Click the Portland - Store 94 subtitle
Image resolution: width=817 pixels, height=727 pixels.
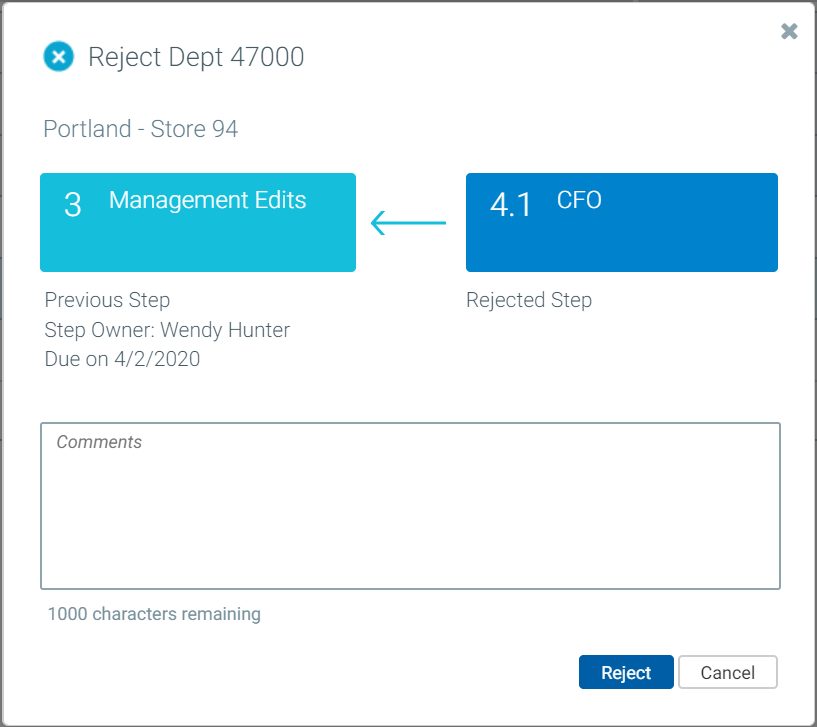(x=141, y=129)
